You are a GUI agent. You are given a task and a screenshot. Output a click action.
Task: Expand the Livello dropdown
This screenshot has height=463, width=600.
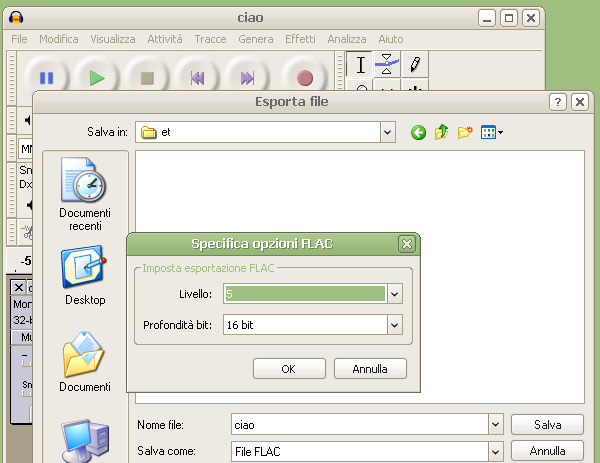click(x=394, y=294)
